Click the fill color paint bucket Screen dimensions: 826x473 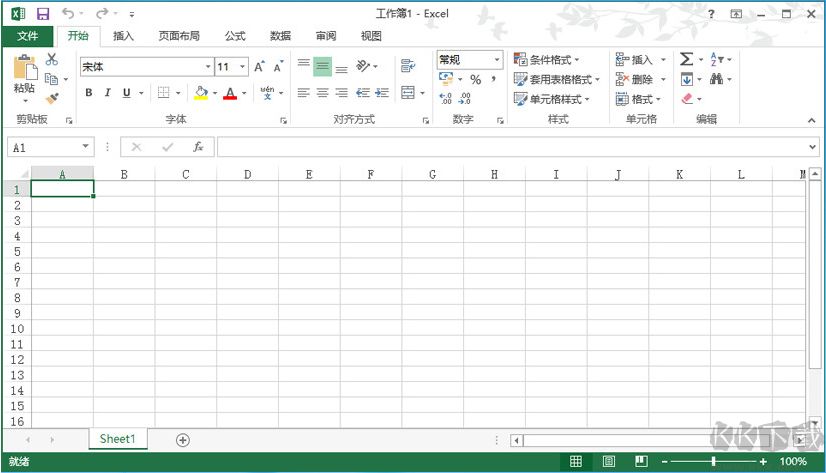point(201,93)
